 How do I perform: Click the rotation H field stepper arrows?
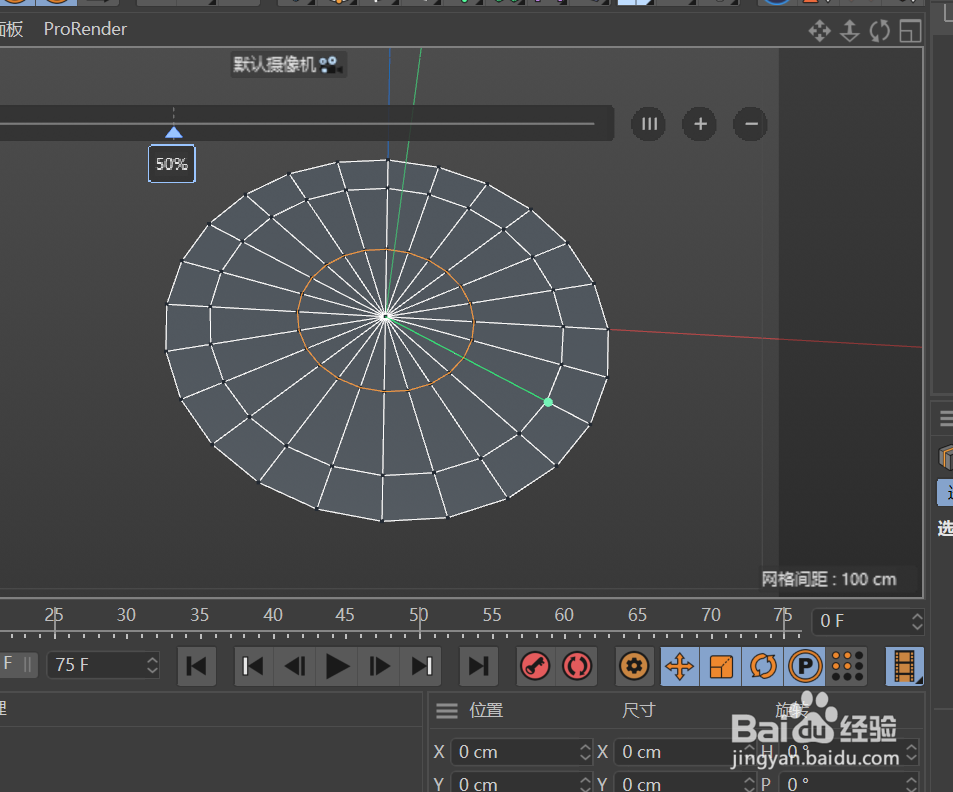coord(912,752)
